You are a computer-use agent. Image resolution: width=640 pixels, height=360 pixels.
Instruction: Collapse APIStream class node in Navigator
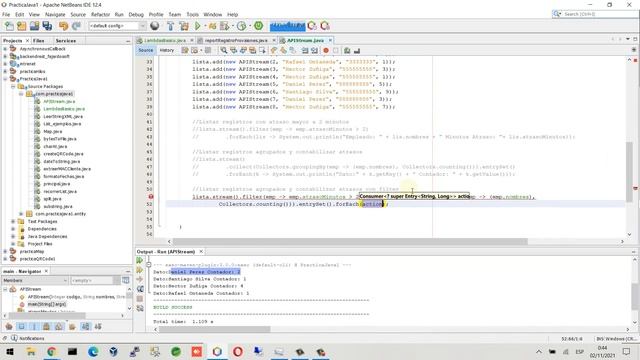pos(5,289)
